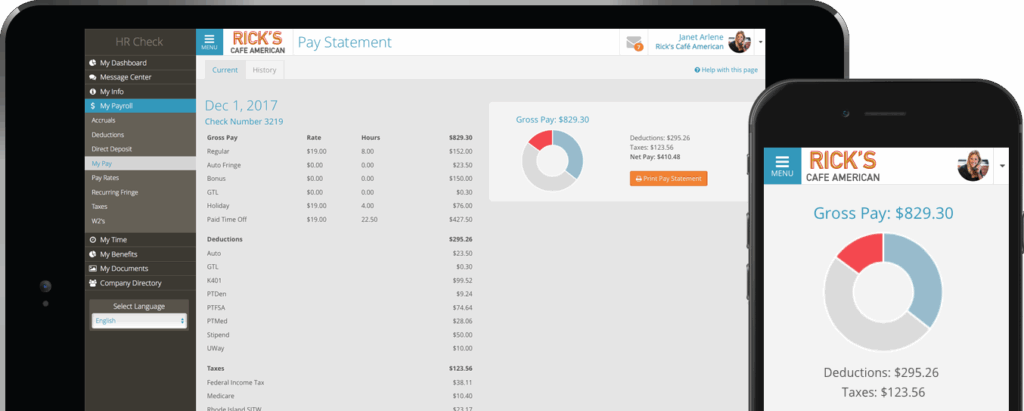Viewport: 1024px width, 411px height.
Task: Switch to the History tab
Action: point(264,70)
